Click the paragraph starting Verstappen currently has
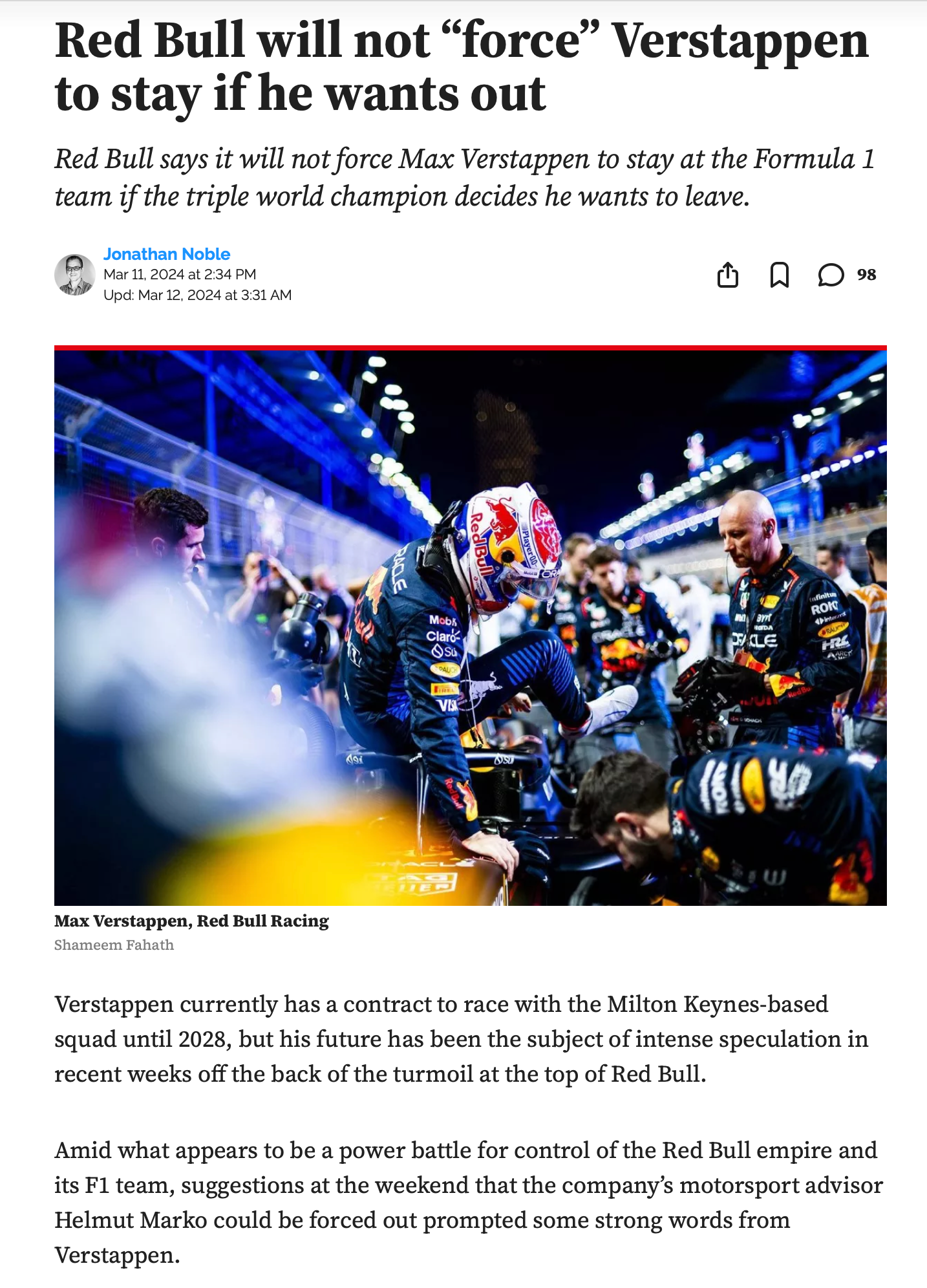927x1288 pixels. [x=462, y=1039]
